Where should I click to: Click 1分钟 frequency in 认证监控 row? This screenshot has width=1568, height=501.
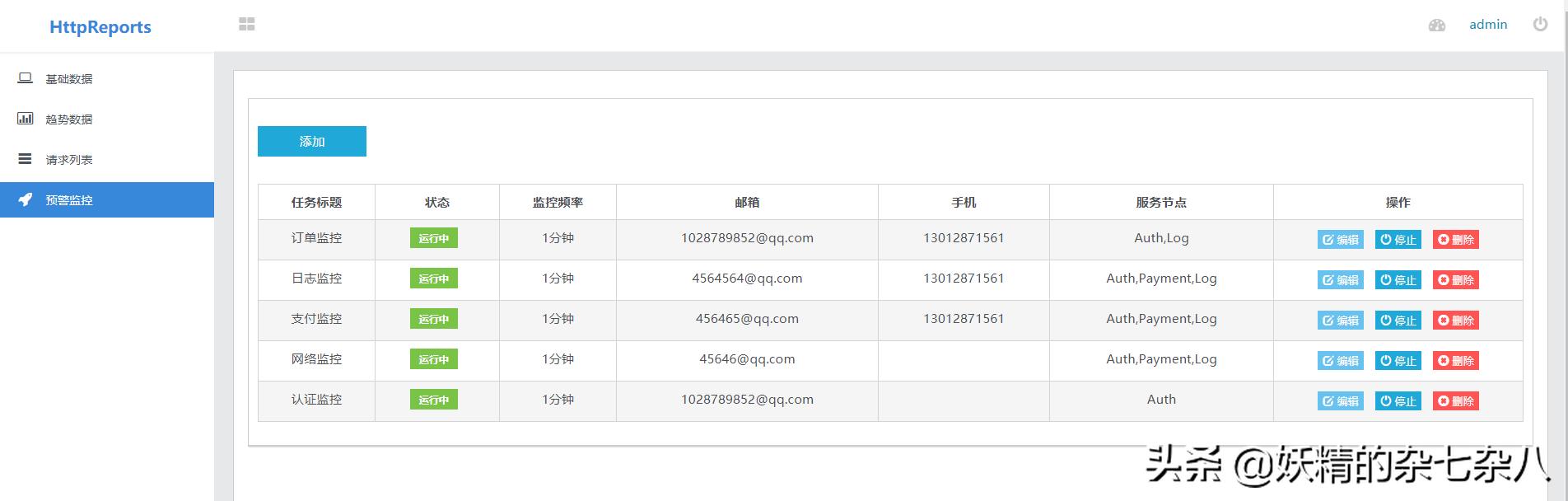pos(558,400)
